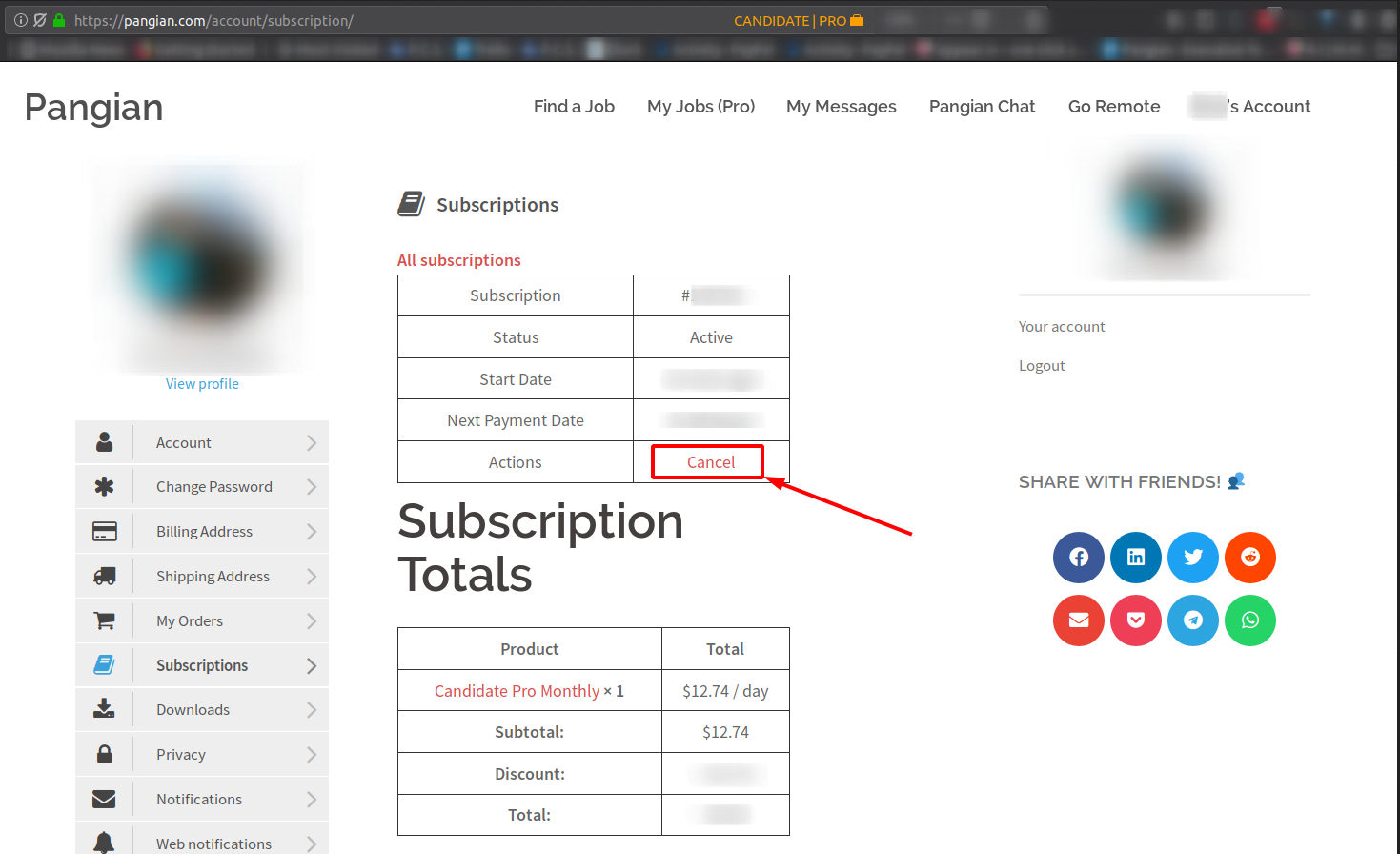
Task: Click the book icon beside Subscriptions heading
Action: pyautogui.click(x=412, y=204)
